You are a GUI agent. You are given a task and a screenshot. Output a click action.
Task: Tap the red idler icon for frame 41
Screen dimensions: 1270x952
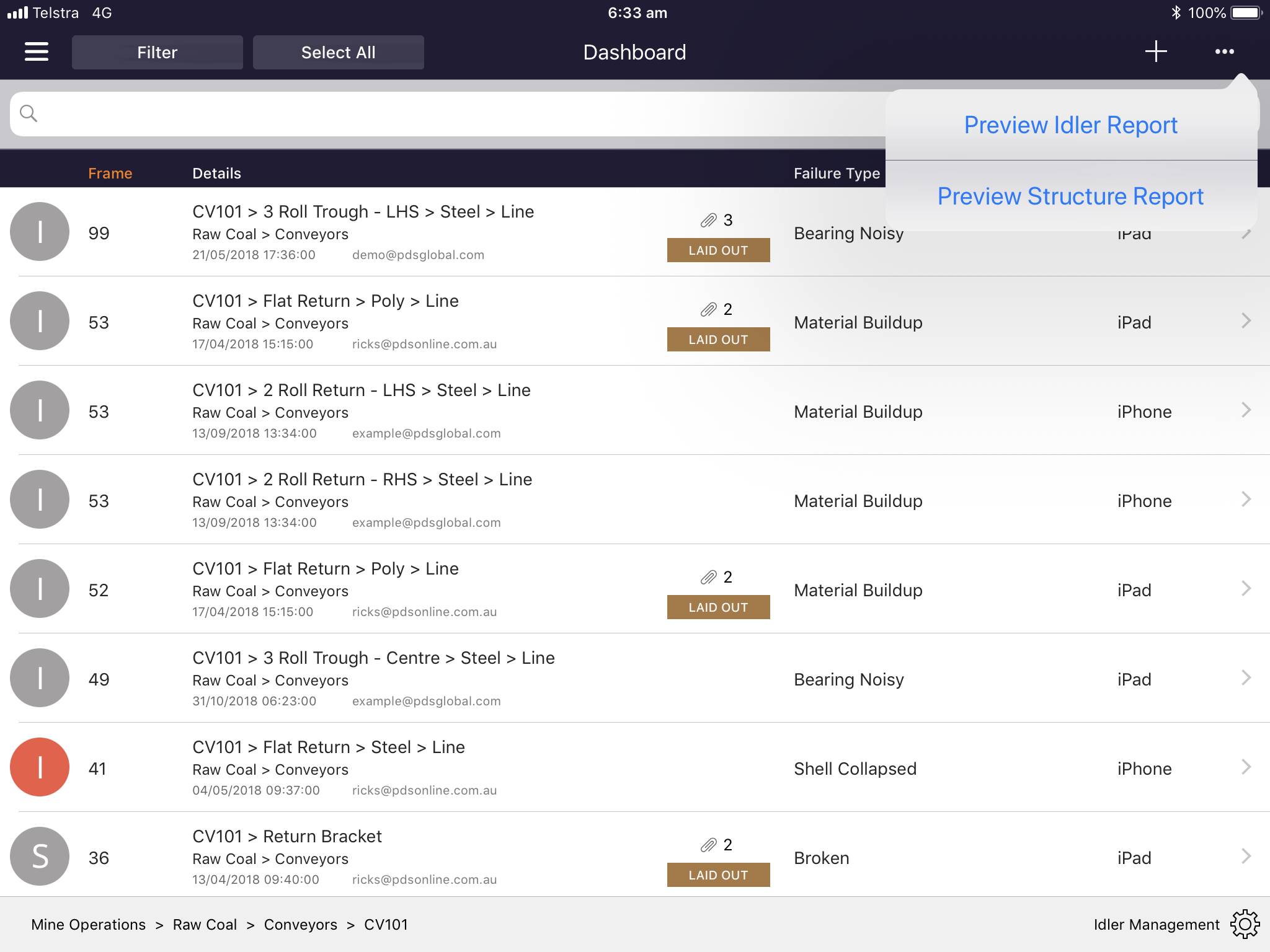point(40,767)
